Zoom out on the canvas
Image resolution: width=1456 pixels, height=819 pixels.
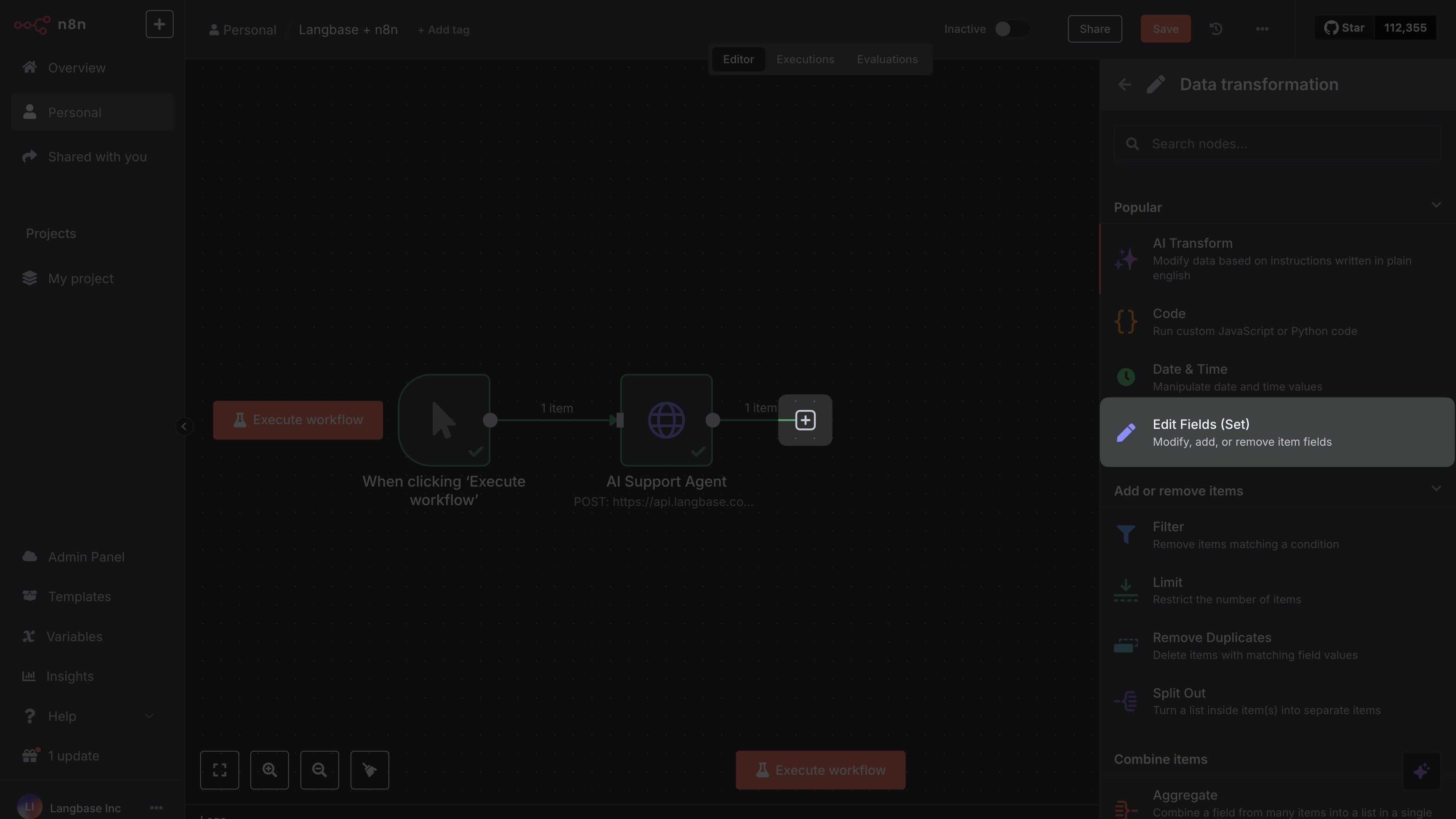[319, 770]
